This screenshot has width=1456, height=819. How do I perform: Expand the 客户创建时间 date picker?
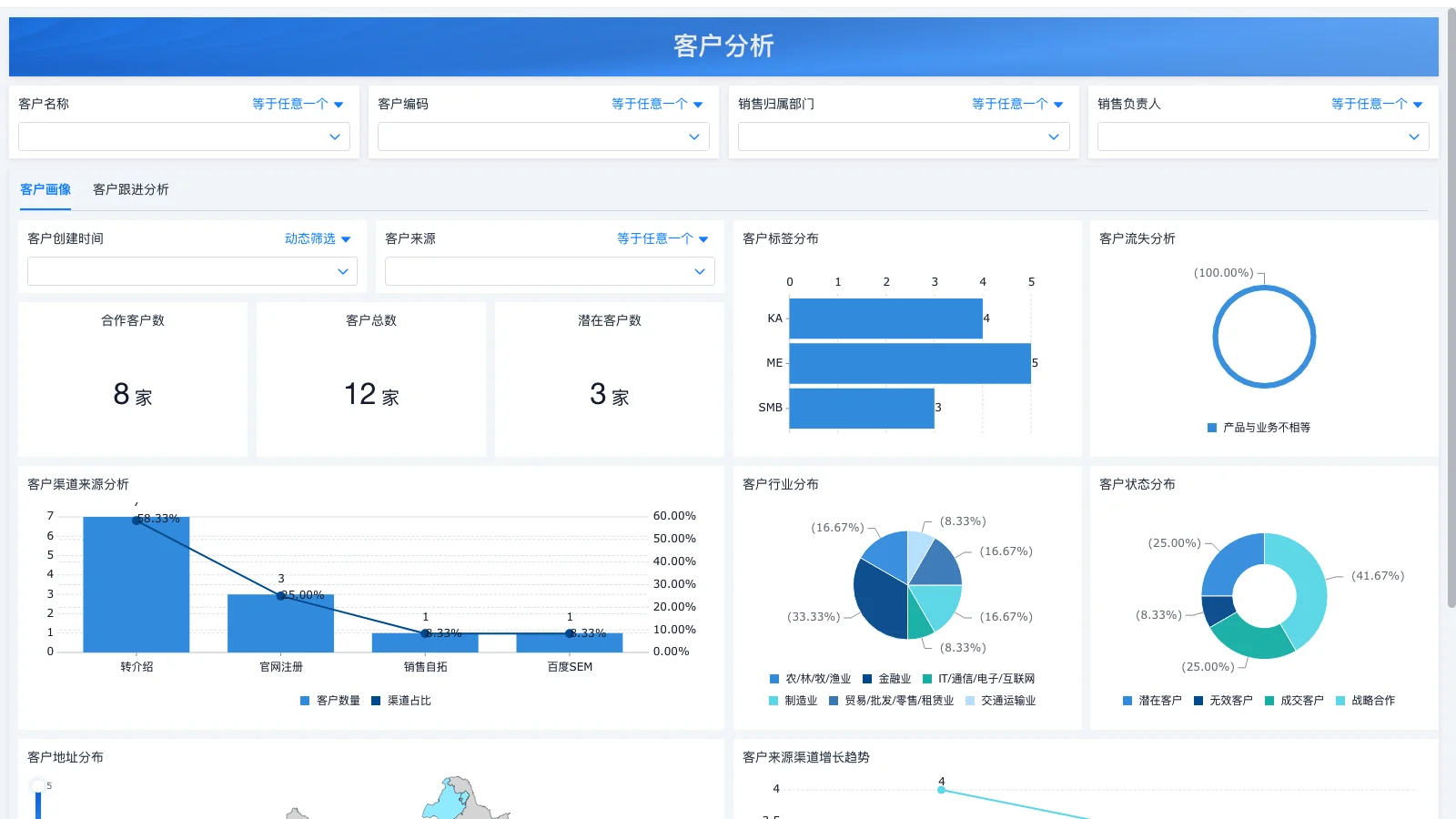(x=192, y=270)
